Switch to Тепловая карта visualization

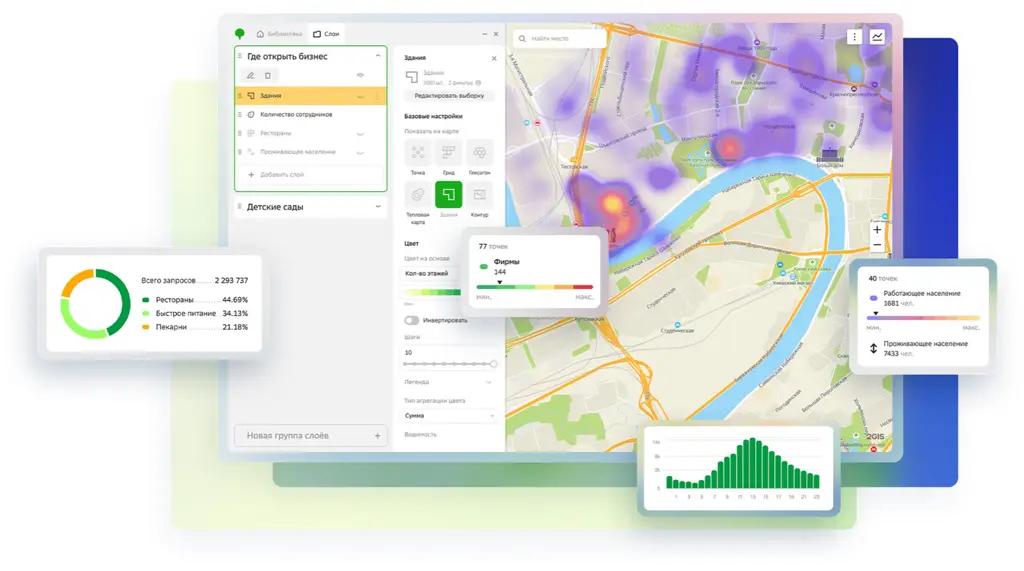pos(418,194)
